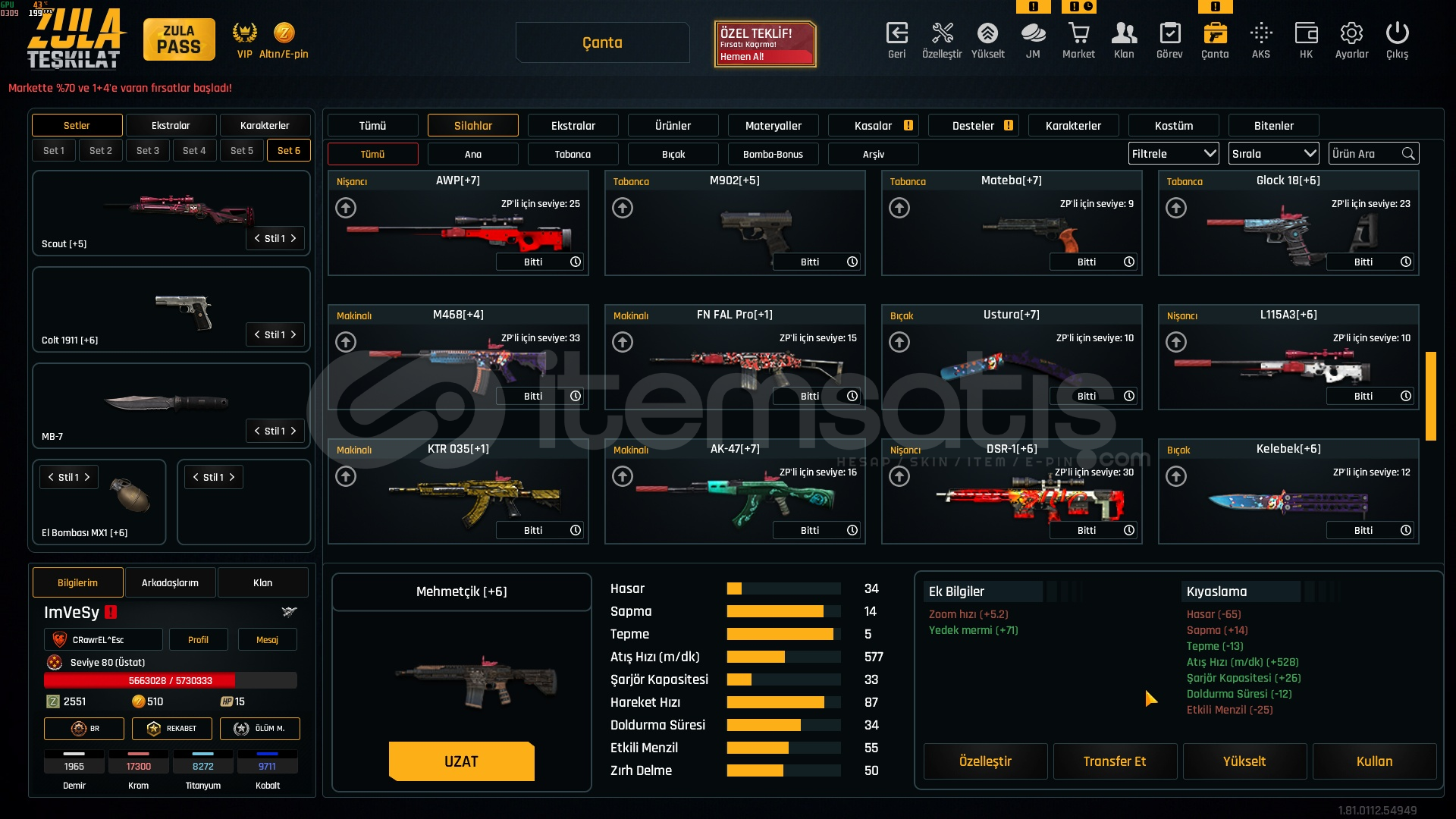This screenshot has height=819, width=1456.
Task: Select the Set 3 loadout
Action: pos(148,150)
